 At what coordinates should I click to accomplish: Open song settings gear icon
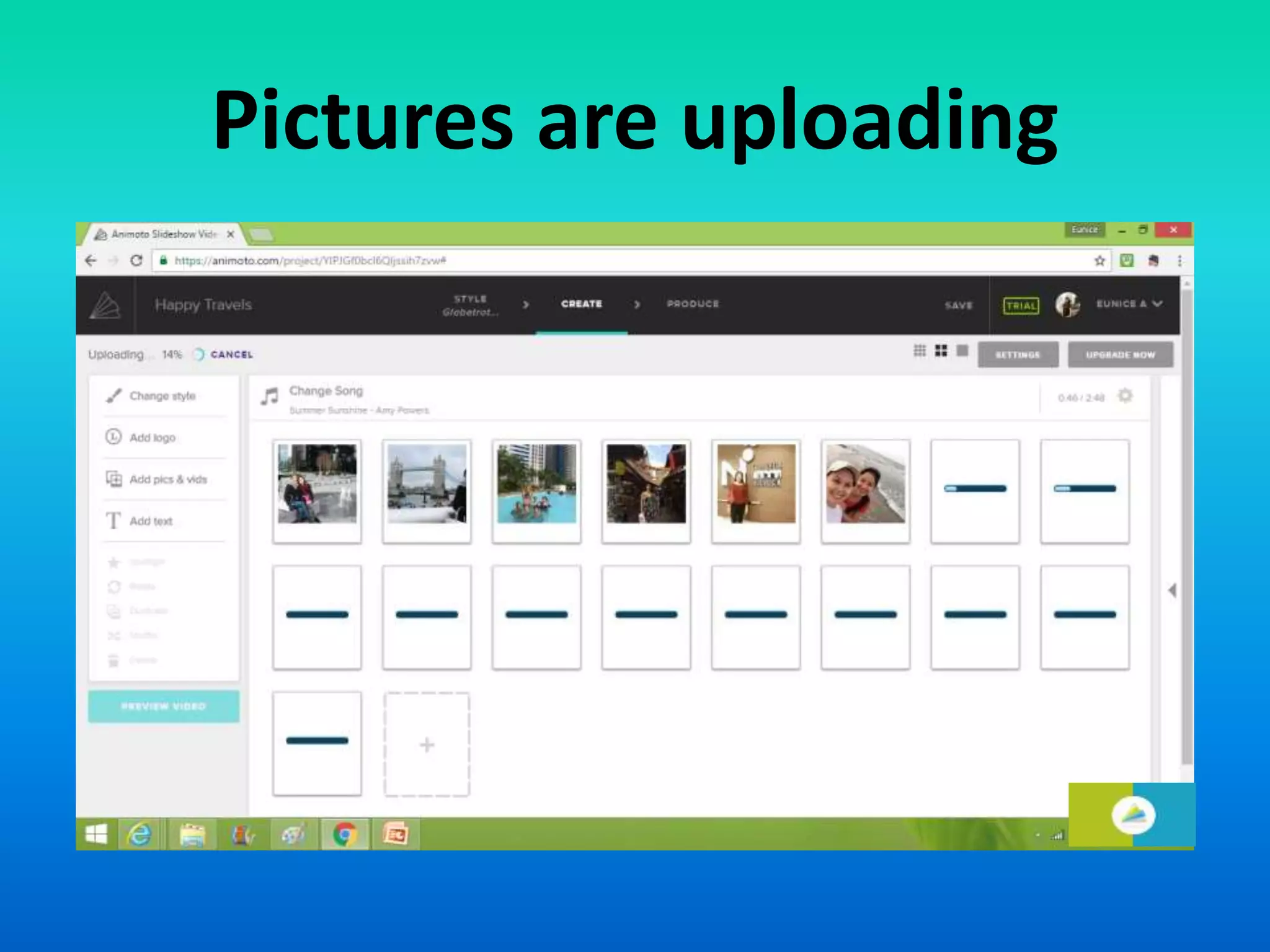click(1125, 396)
